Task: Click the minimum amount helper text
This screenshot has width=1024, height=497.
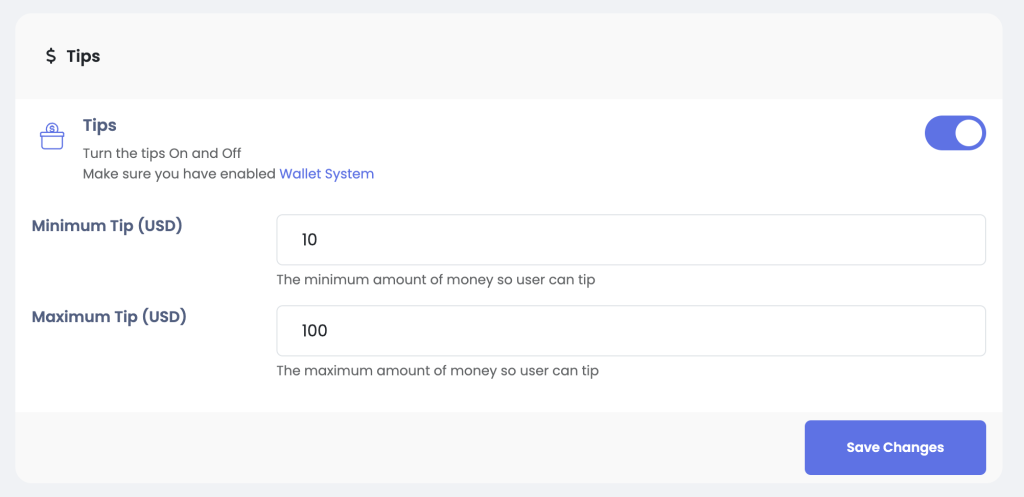Action: click(x=436, y=280)
